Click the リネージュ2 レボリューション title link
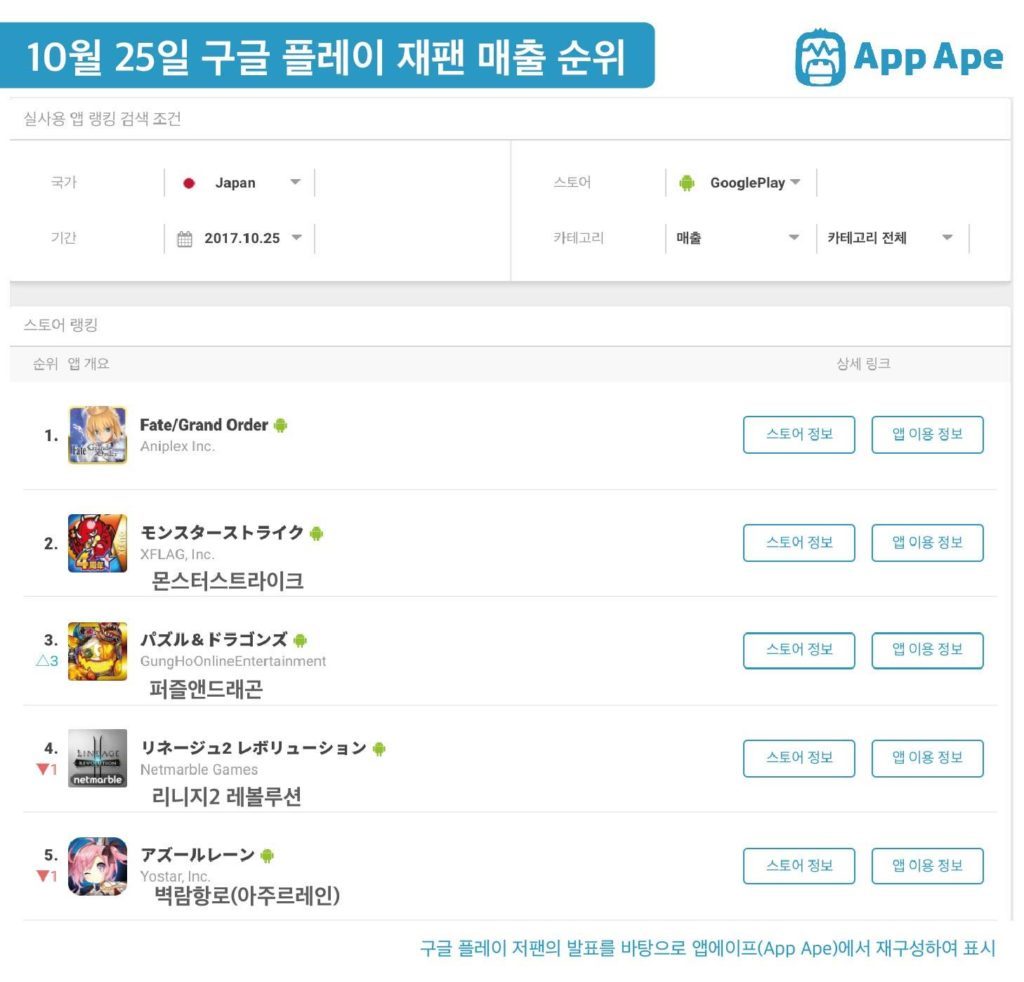 [253, 748]
